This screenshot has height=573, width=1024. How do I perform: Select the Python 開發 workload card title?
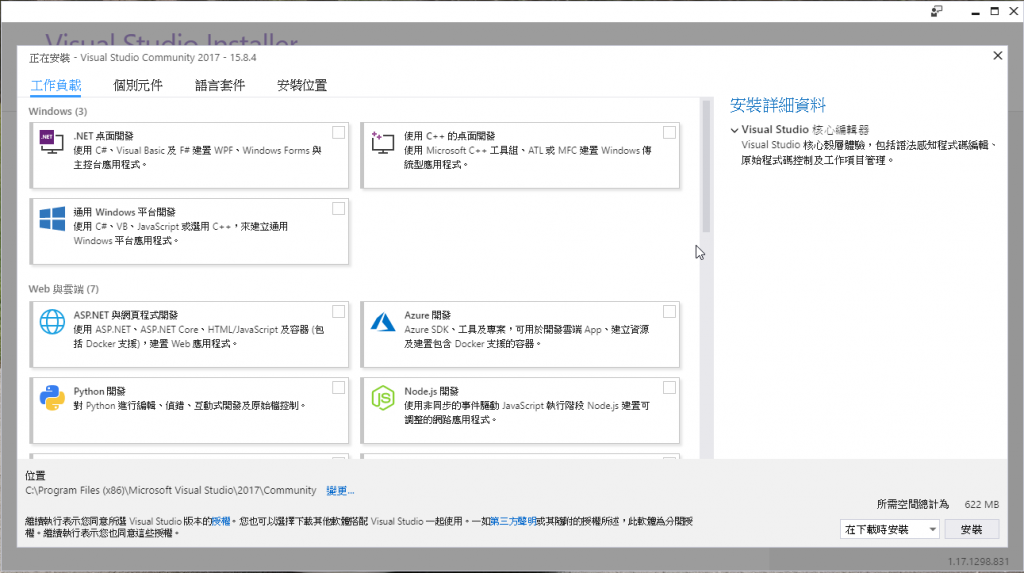point(99,391)
